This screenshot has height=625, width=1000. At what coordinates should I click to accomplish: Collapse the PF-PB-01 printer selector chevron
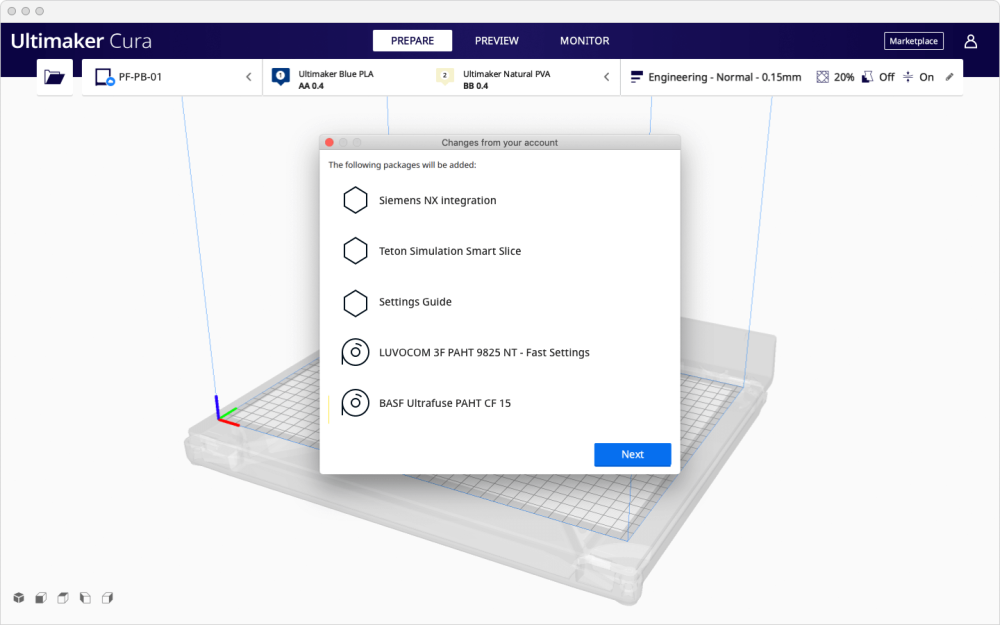(249, 77)
